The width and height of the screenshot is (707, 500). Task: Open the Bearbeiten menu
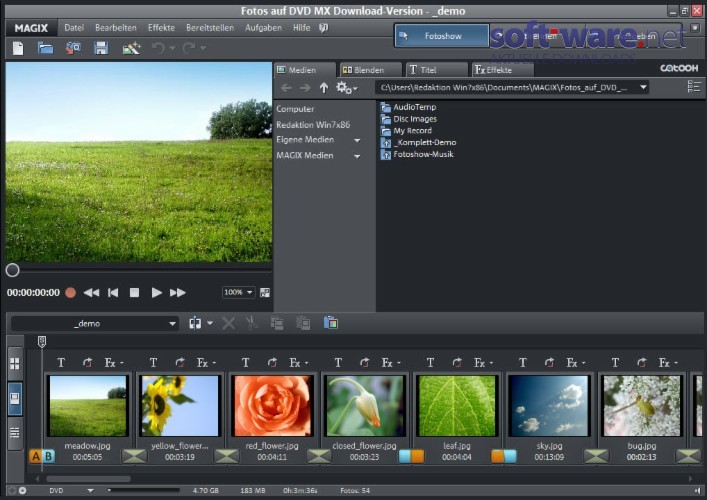(116, 28)
